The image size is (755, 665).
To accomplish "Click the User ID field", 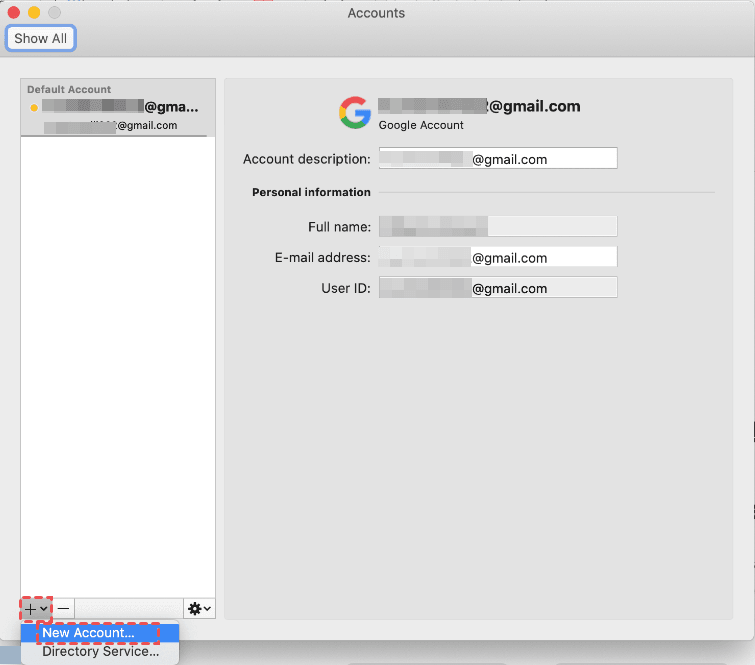I will click(x=498, y=287).
